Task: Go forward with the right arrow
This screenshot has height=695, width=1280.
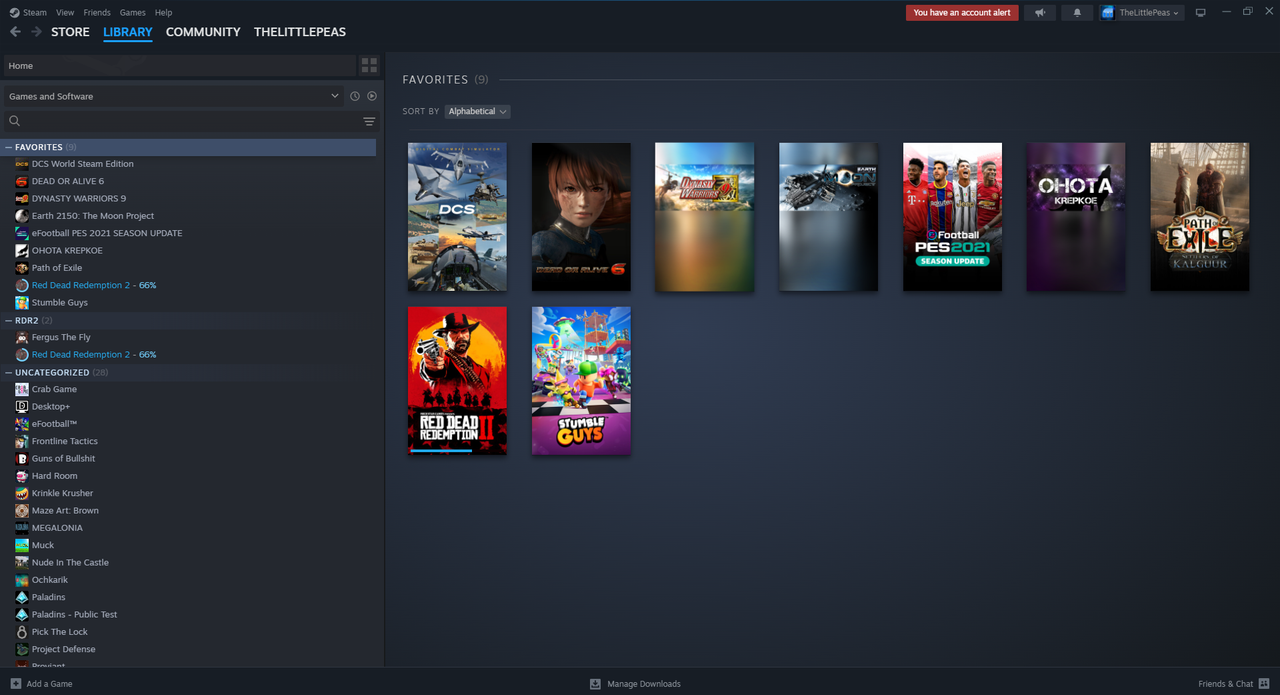Action: tap(36, 32)
